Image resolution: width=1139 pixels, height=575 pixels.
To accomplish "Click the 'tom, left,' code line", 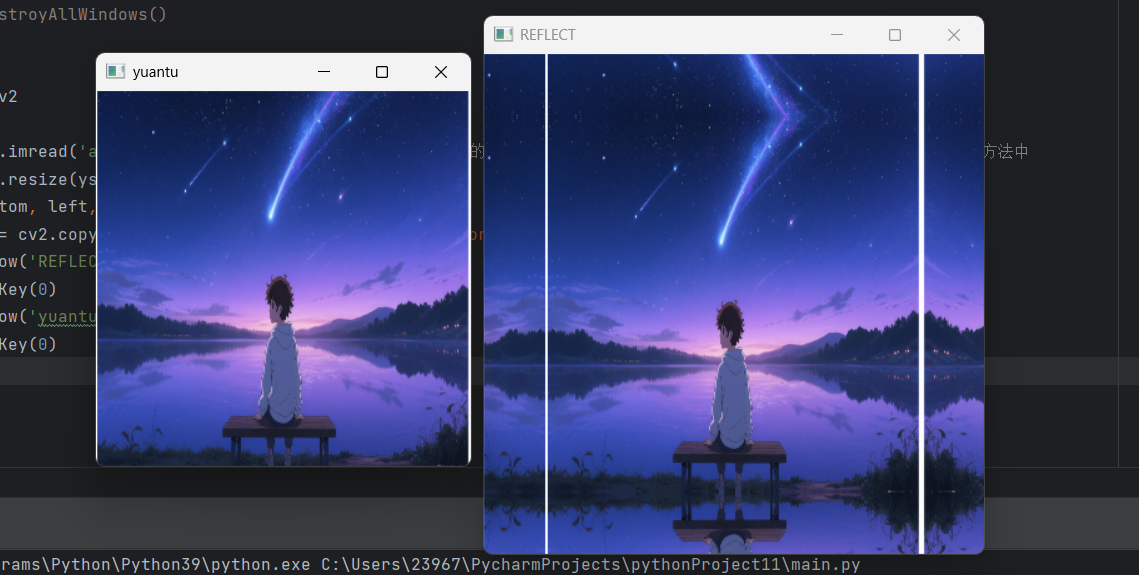I will coord(48,207).
